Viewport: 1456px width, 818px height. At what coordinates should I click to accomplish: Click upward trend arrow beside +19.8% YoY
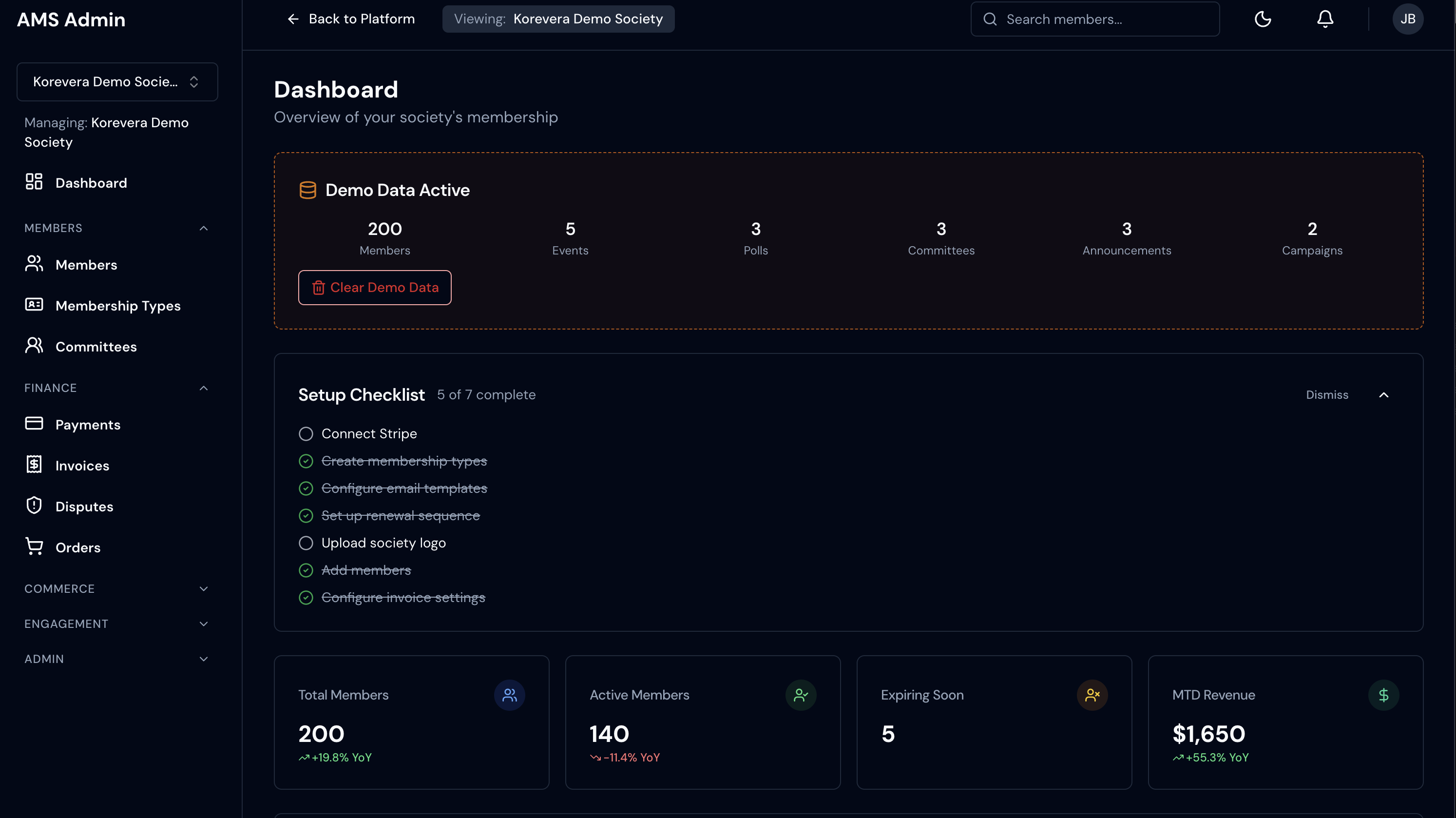(304, 758)
